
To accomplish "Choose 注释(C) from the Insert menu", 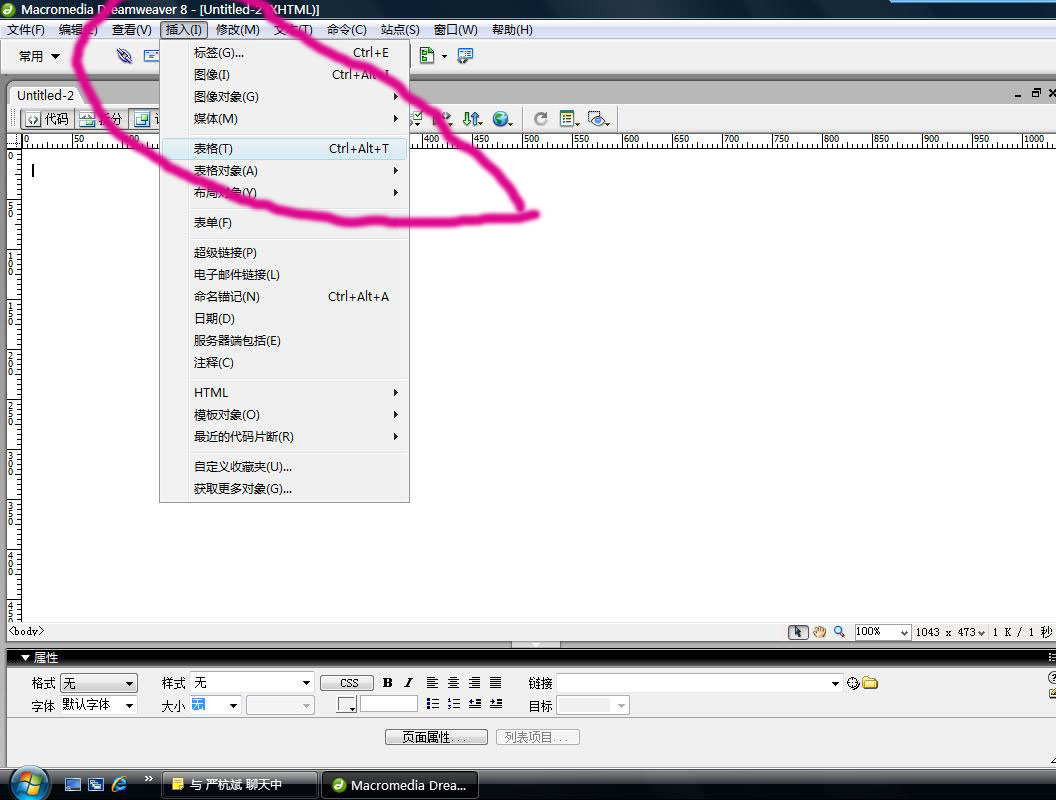I will click(x=284, y=362).
